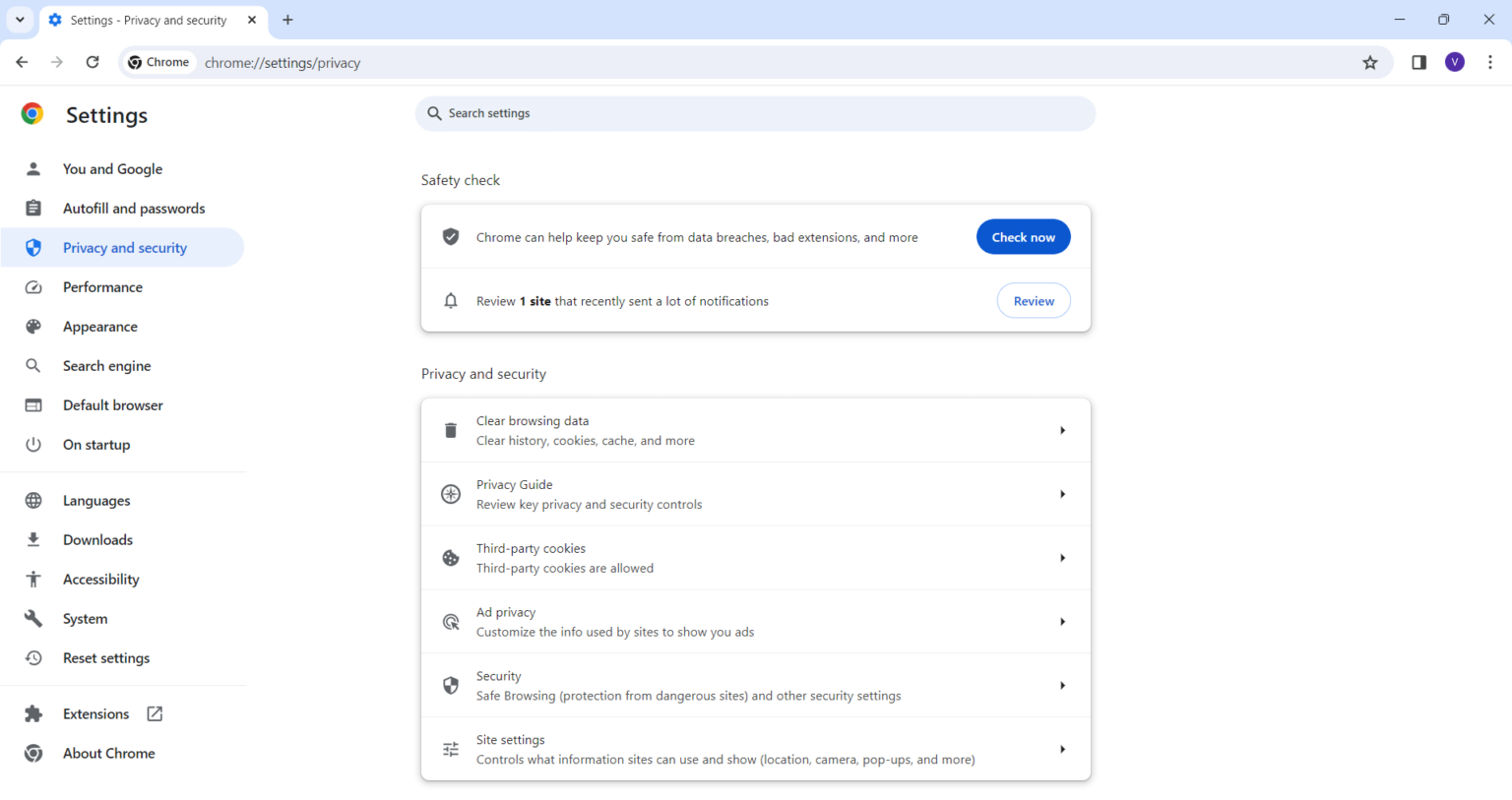This screenshot has width=1512, height=800.
Task: Click the trash icon for Clear browsing data
Action: pyautogui.click(x=451, y=430)
